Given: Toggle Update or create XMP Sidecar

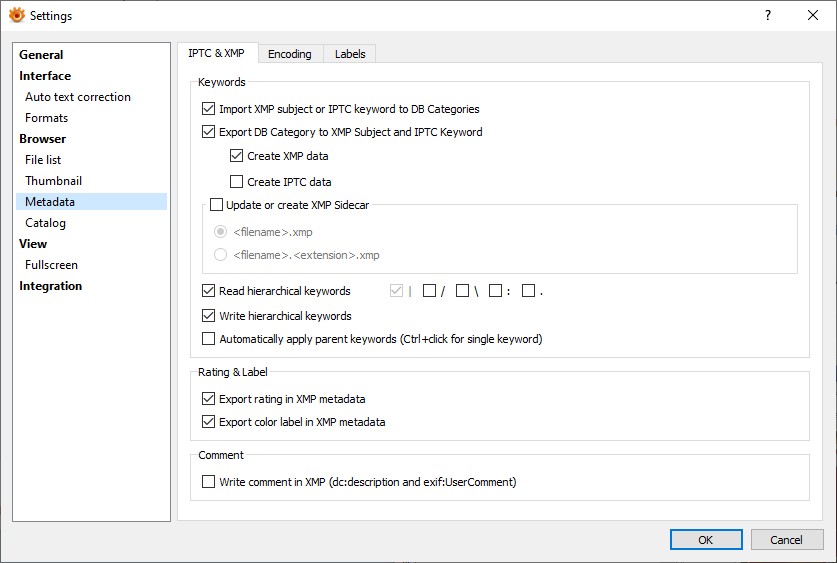Looking at the screenshot, I should click(x=216, y=205).
